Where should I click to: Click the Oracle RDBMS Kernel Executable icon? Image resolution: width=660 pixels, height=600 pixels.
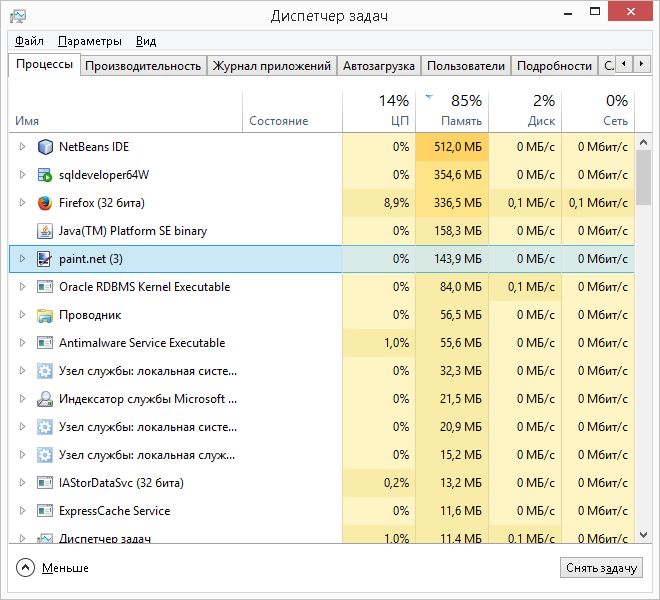(x=45, y=287)
